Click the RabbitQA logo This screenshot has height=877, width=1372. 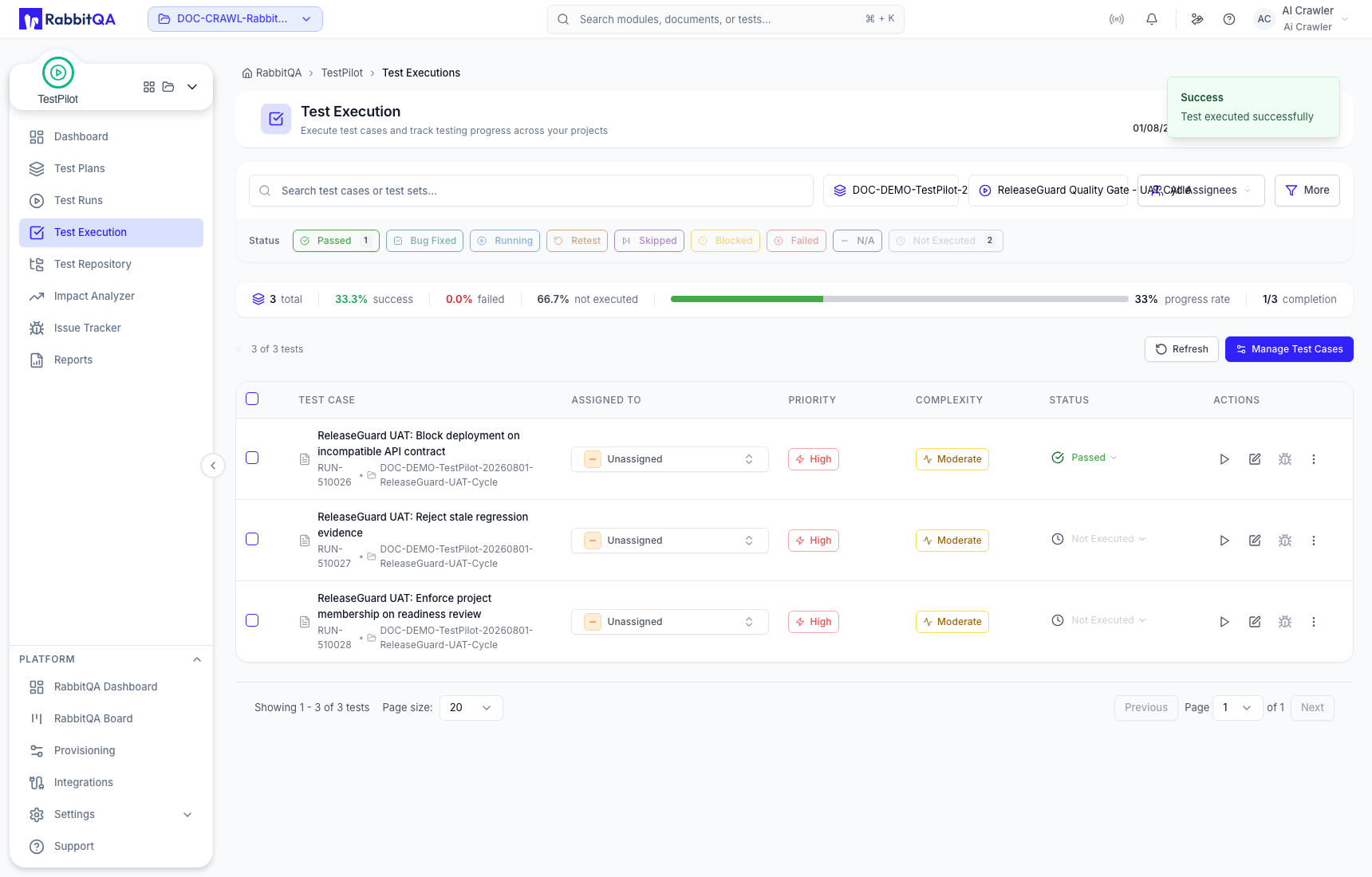point(67,19)
